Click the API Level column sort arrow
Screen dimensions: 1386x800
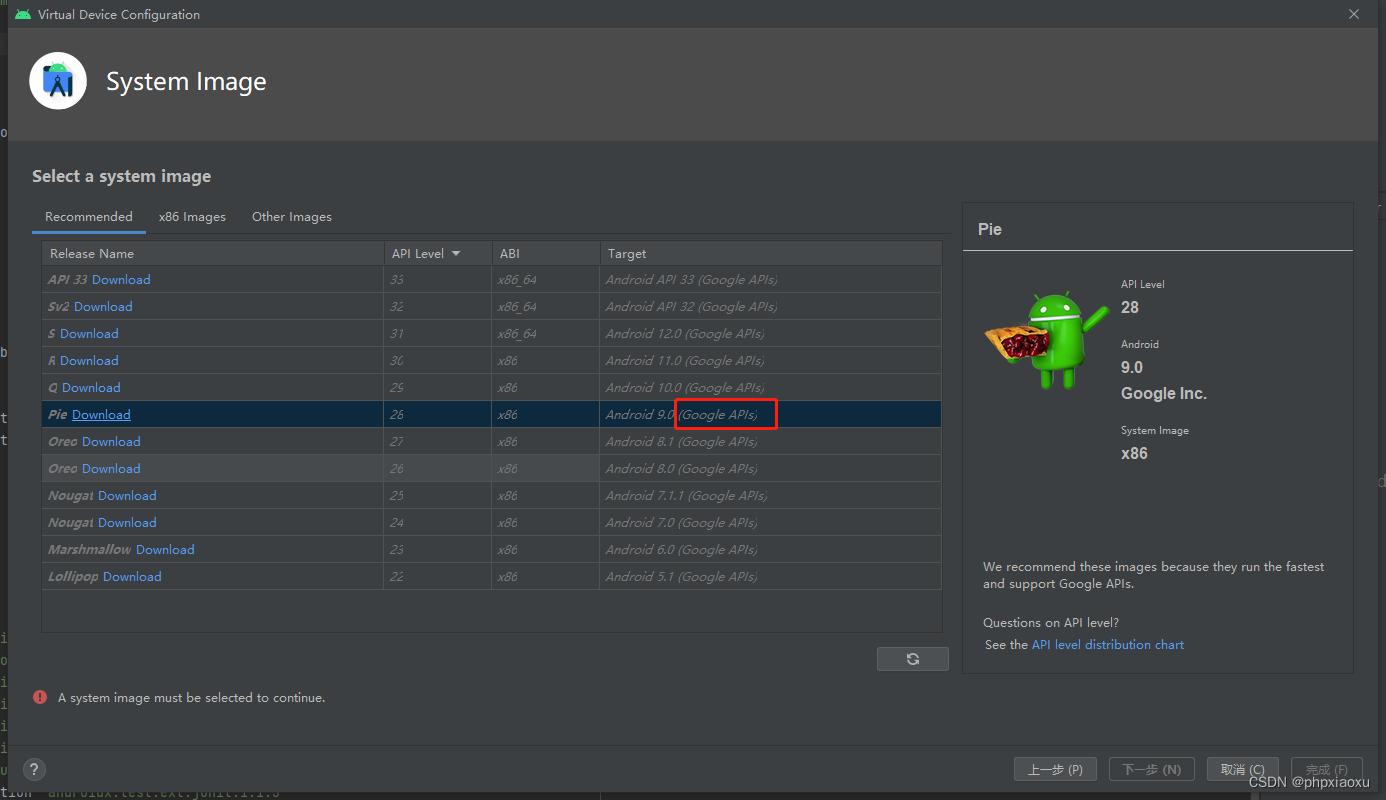pyautogui.click(x=457, y=254)
